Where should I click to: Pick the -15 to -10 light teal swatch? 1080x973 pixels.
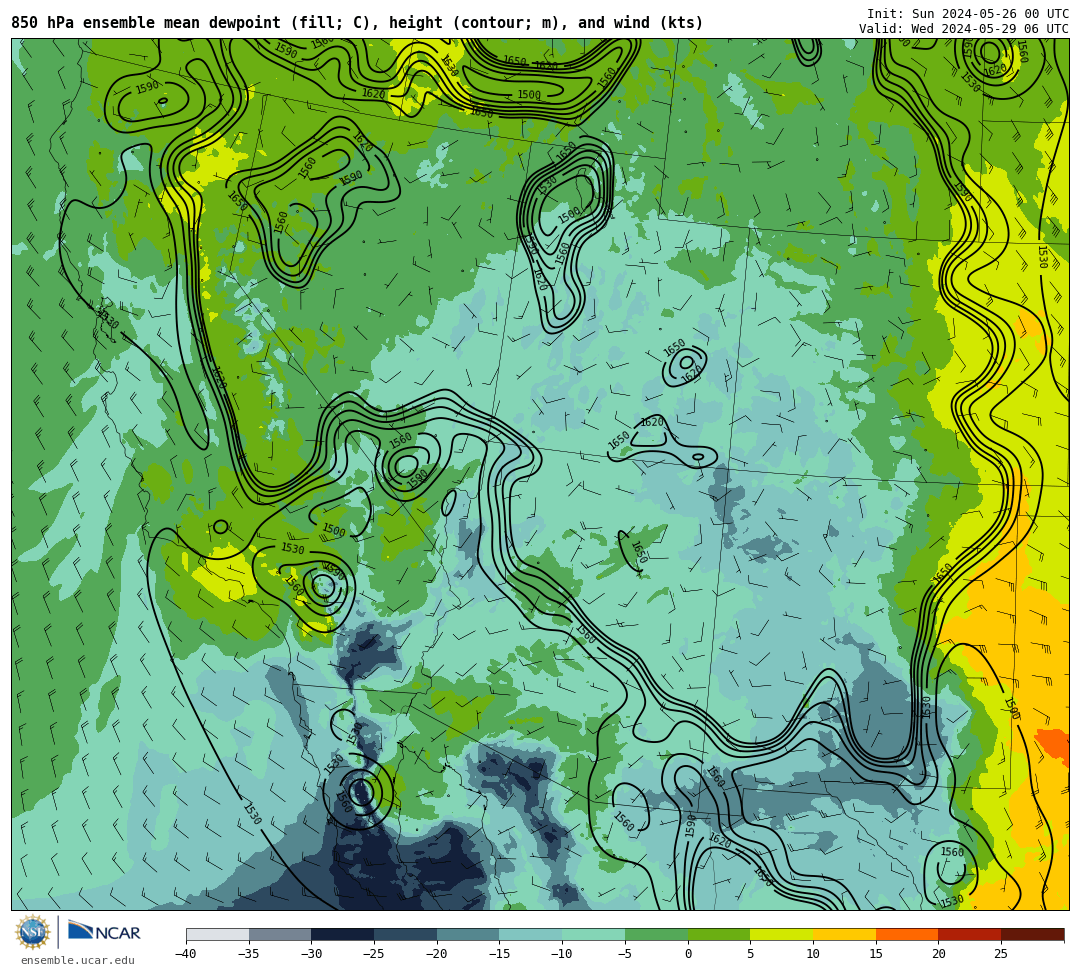531,934
